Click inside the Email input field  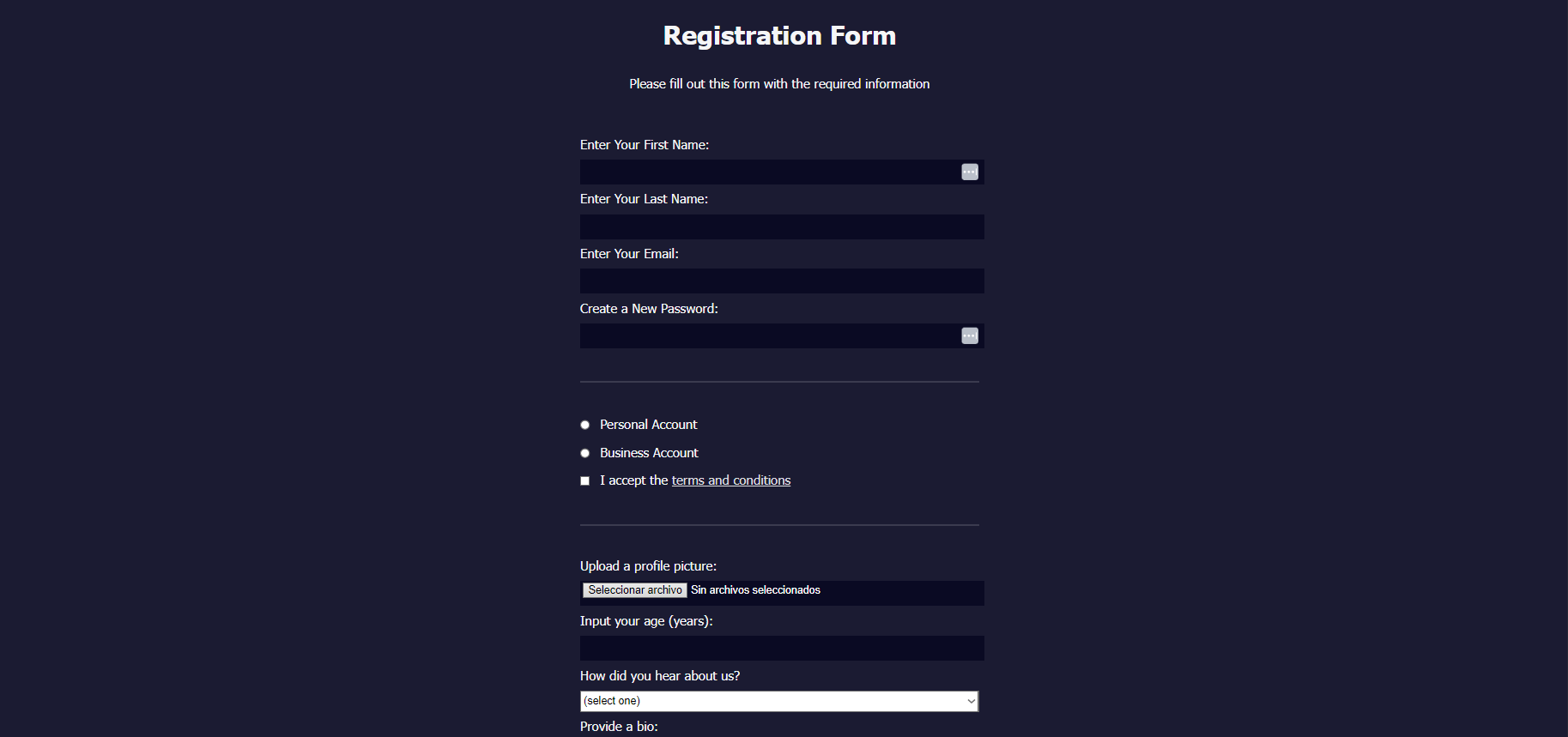[x=781, y=281]
